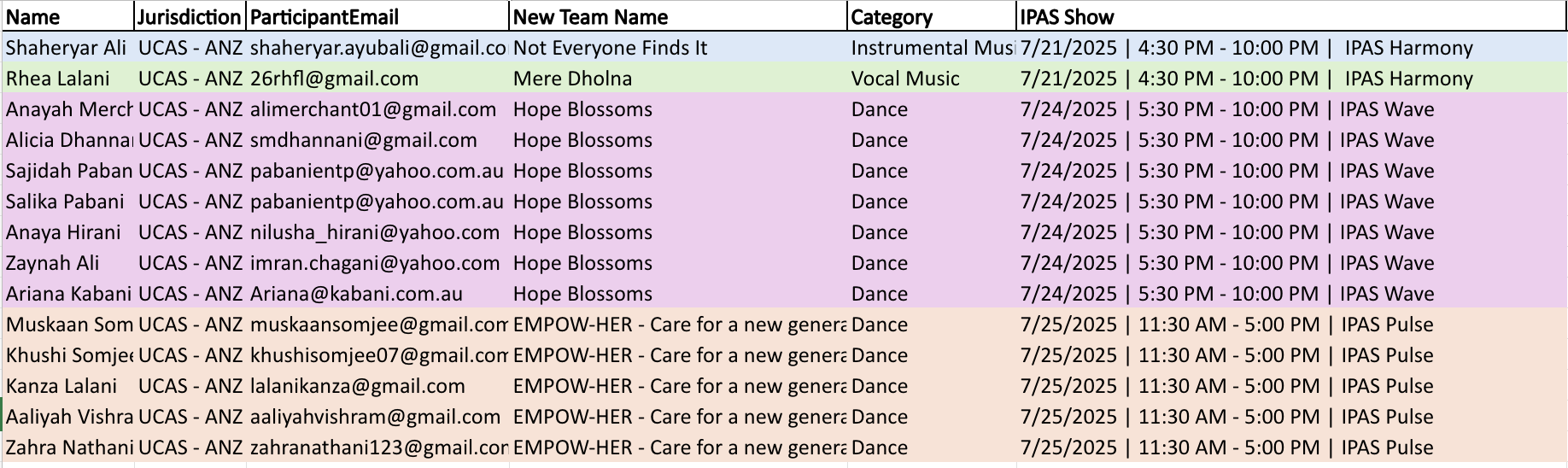Select the Anaya Hirani name cell
Screen dimensions: 1568x468
pyautogui.click(x=63, y=232)
